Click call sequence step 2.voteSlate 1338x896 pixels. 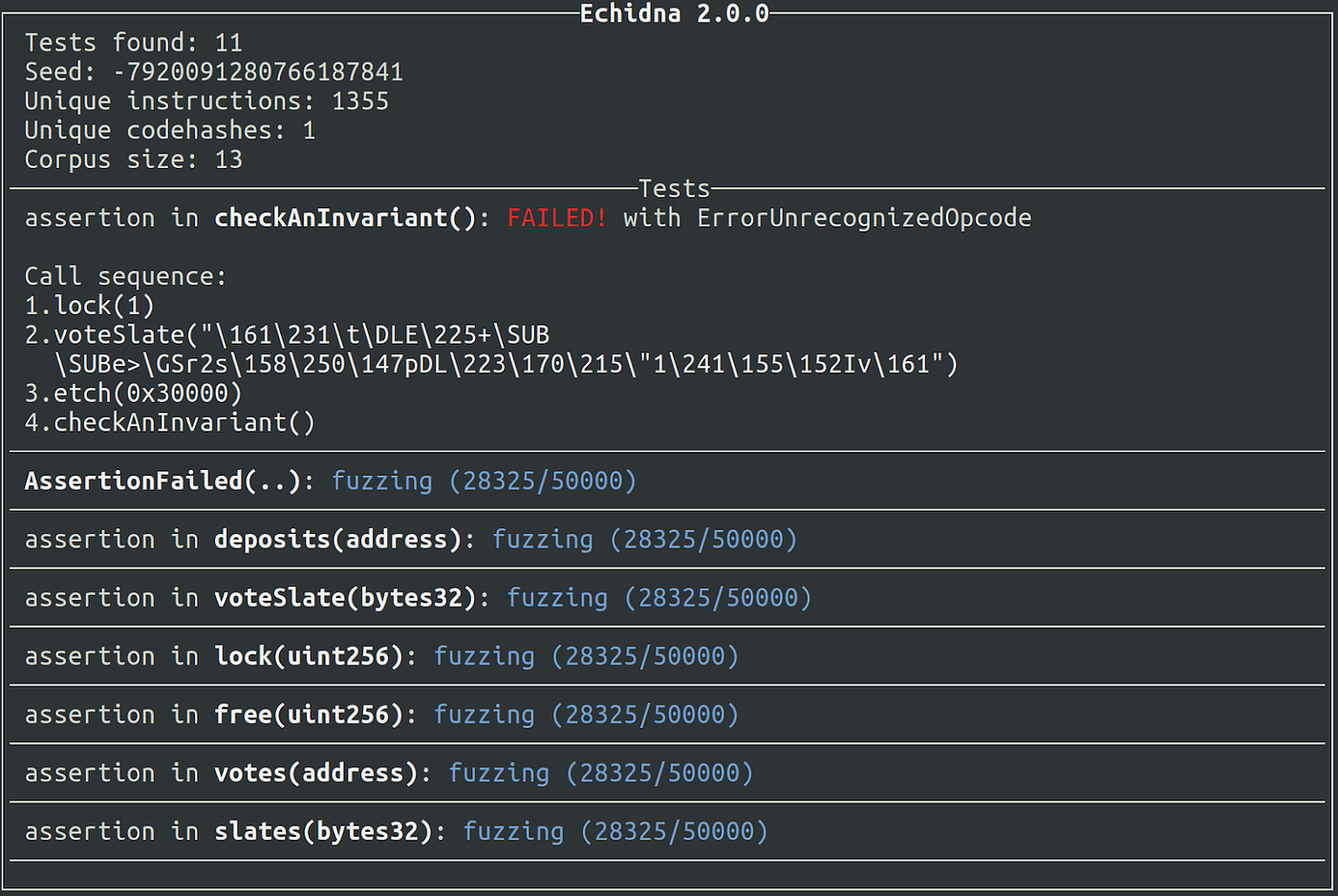[287, 334]
